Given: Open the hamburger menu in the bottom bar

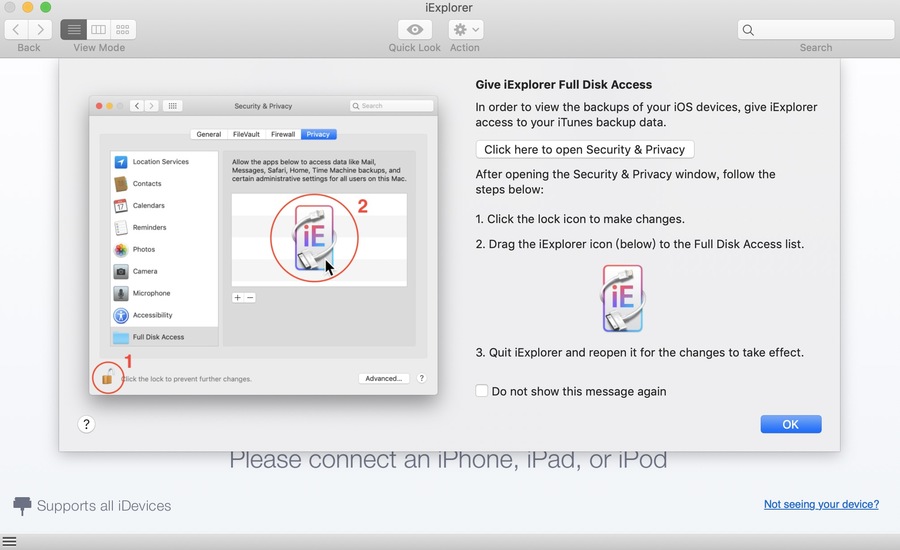Looking at the screenshot, I should pyautogui.click(x=9, y=541).
